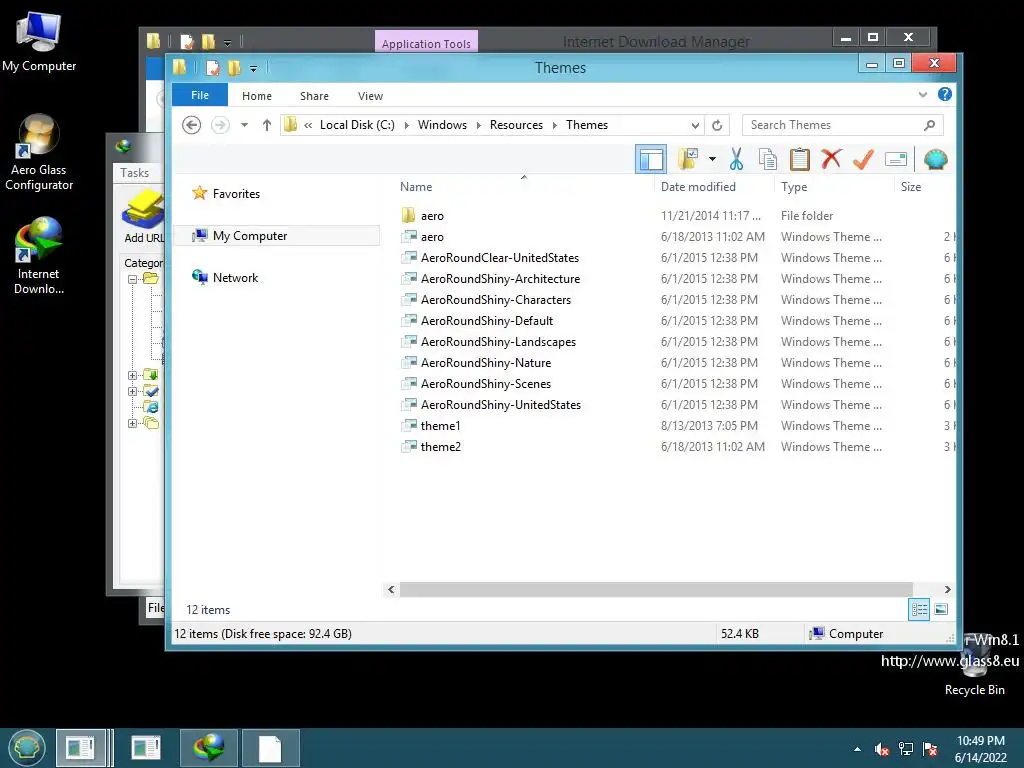Open the File ribbon tab
Screen dimensions: 1024x768
tap(200, 95)
